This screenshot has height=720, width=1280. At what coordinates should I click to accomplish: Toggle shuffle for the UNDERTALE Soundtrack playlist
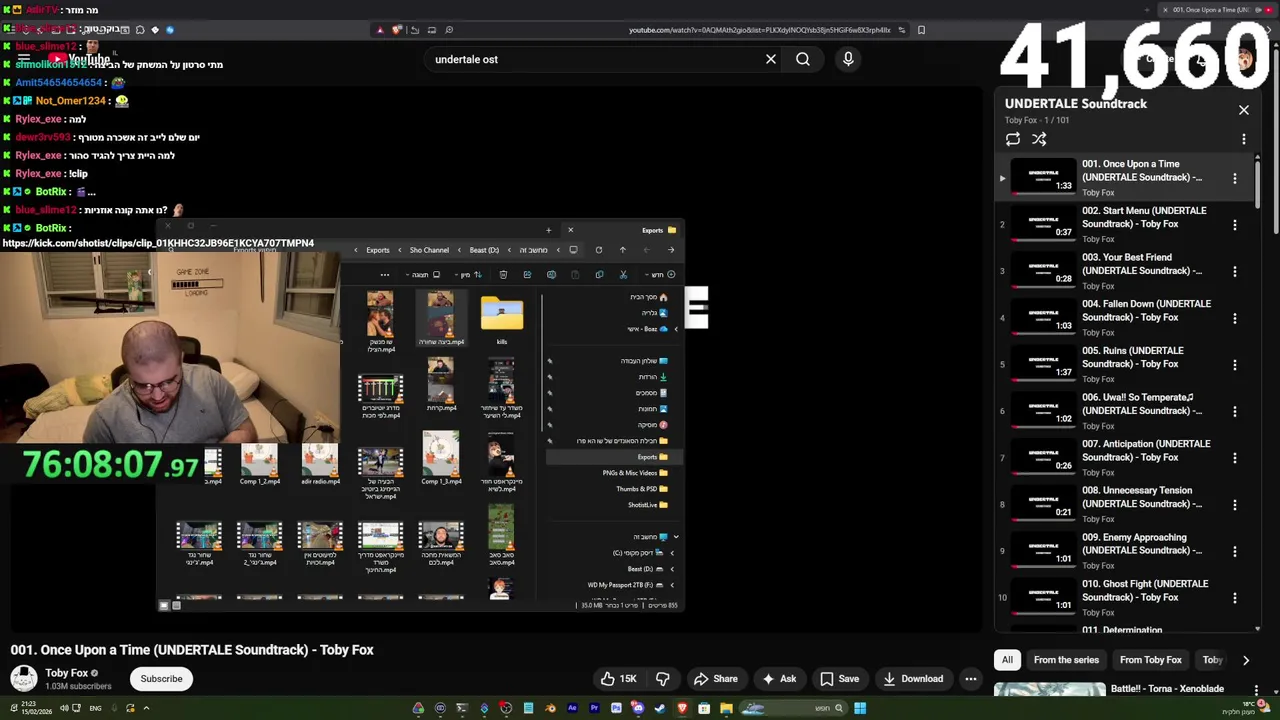pyautogui.click(x=1039, y=140)
